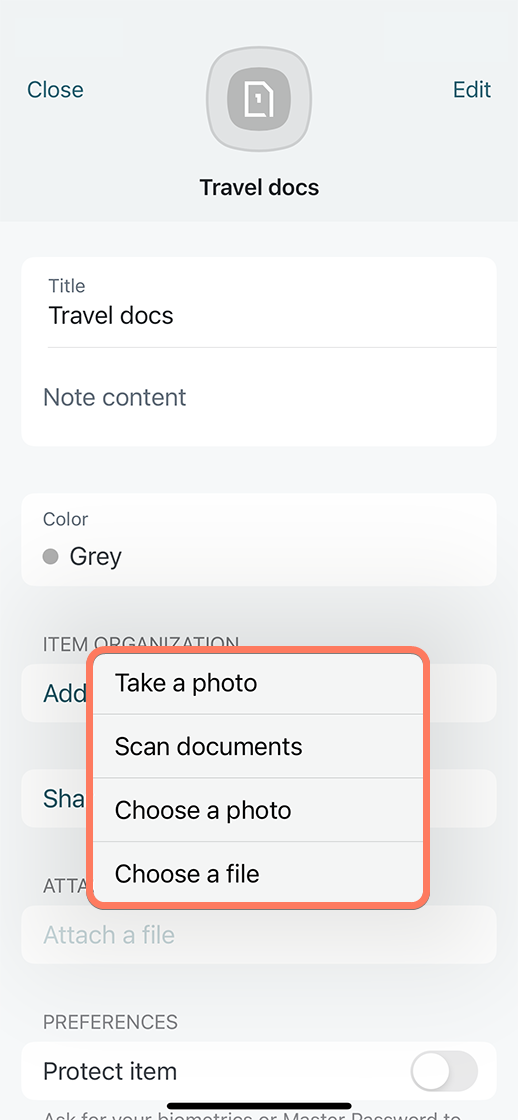
Task: Tap the Close button
Action: point(55,89)
